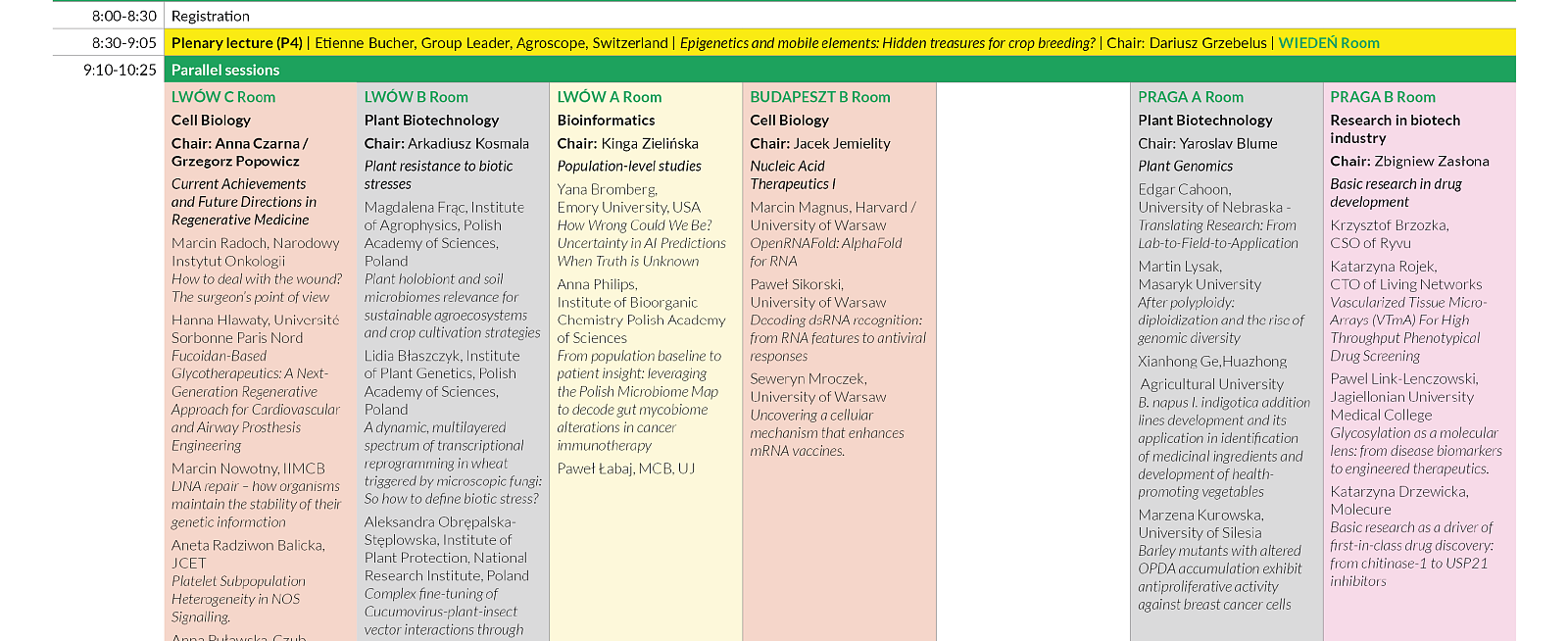The width and height of the screenshot is (1568, 641).
Task: Click the 8:30-9:05 time label
Action: [x=123, y=43]
